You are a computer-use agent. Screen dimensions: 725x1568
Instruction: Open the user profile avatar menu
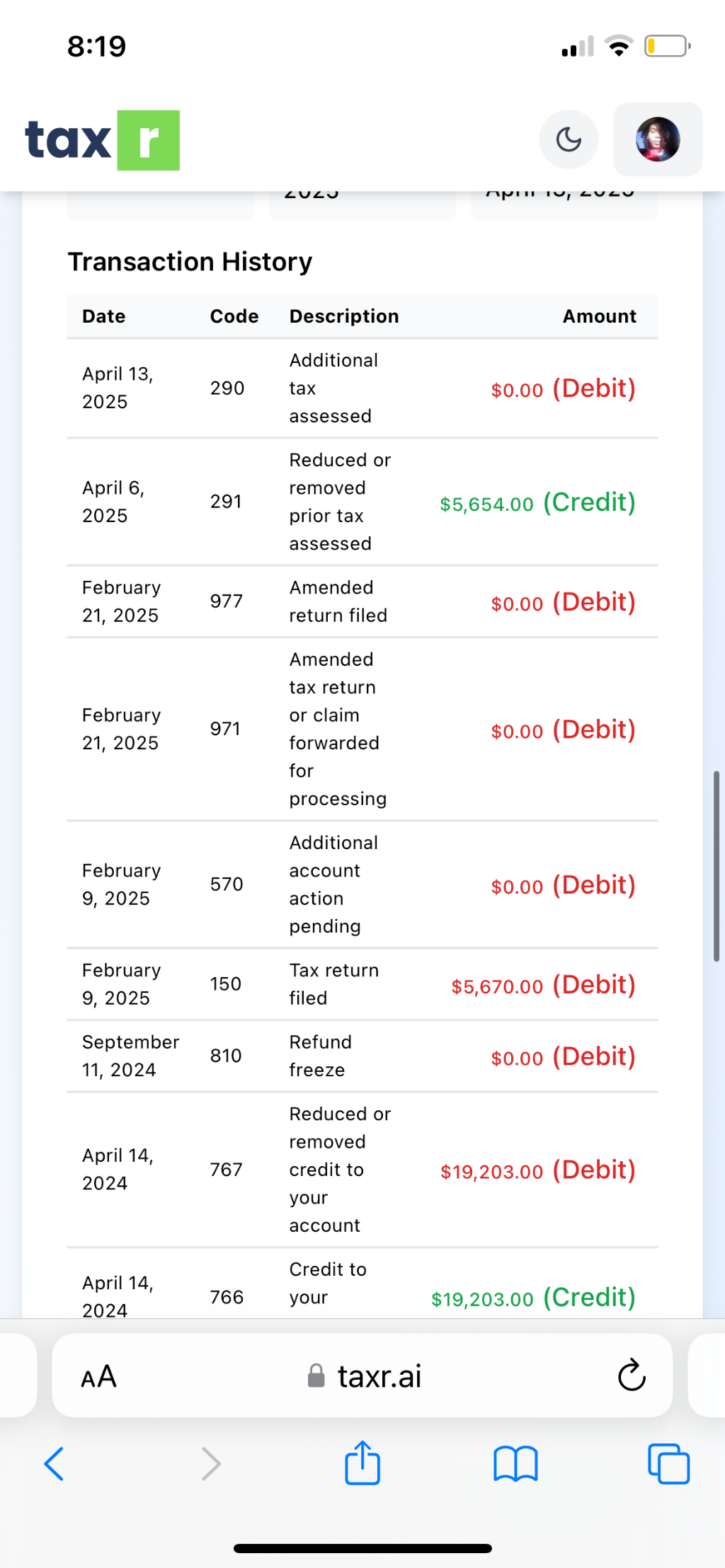point(658,139)
